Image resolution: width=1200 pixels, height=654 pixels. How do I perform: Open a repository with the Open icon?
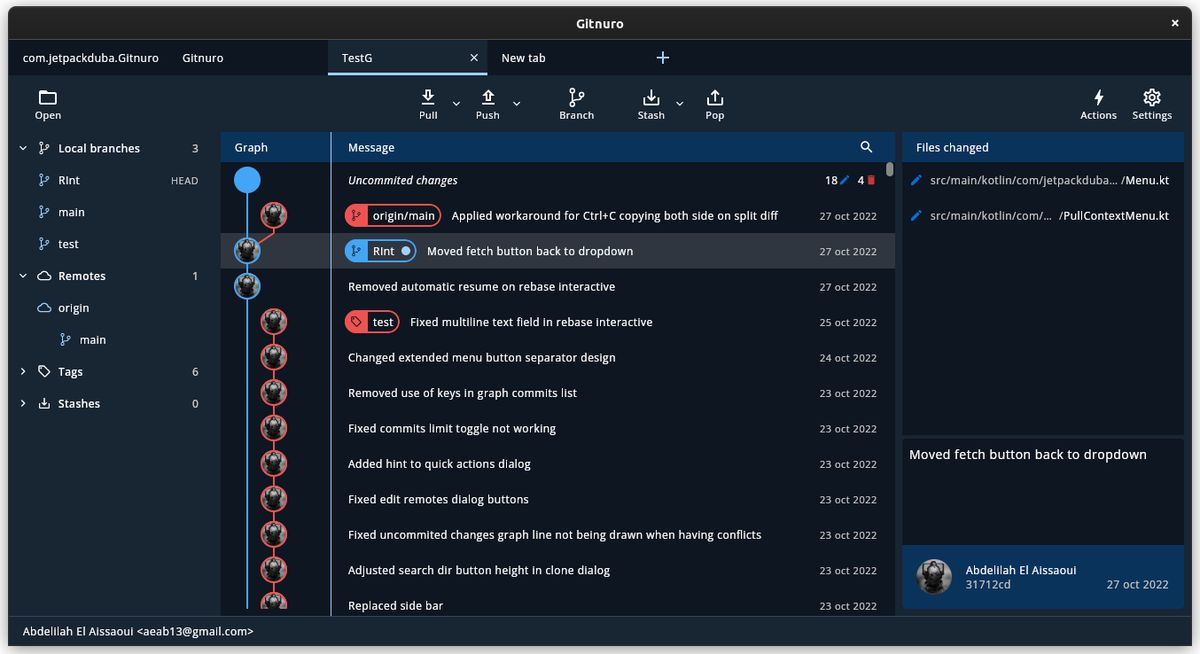pyautogui.click(x=47, y=97)
